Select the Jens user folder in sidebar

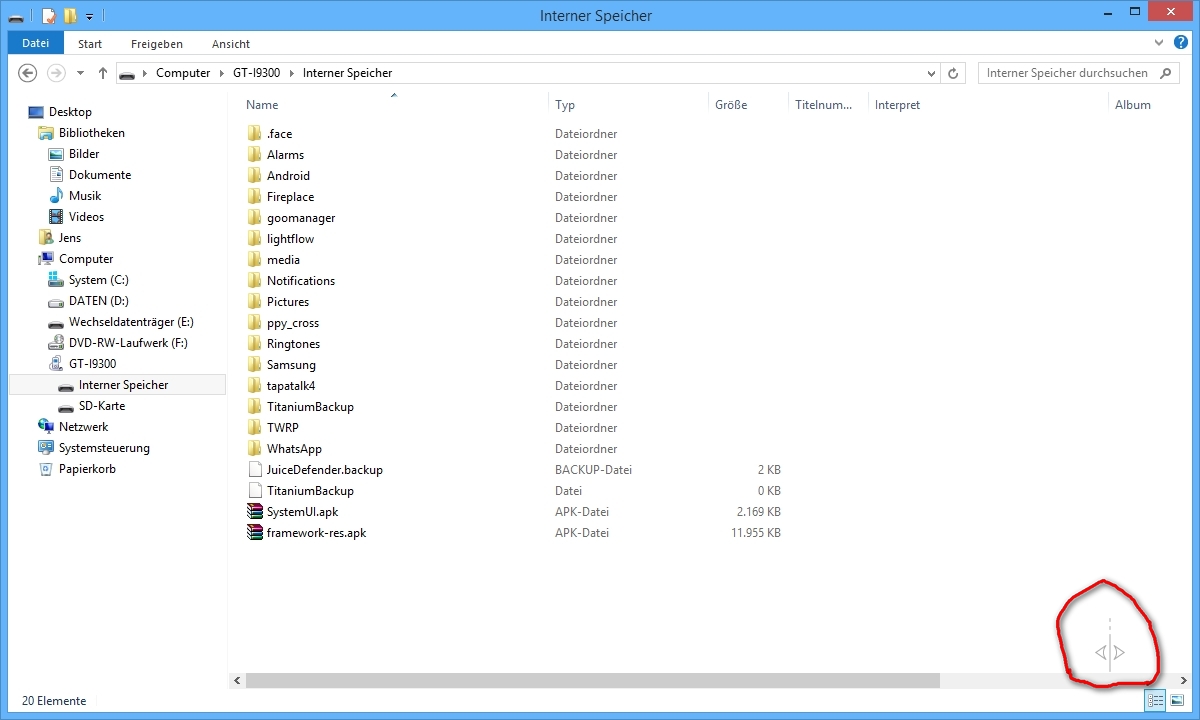point(70,238)
